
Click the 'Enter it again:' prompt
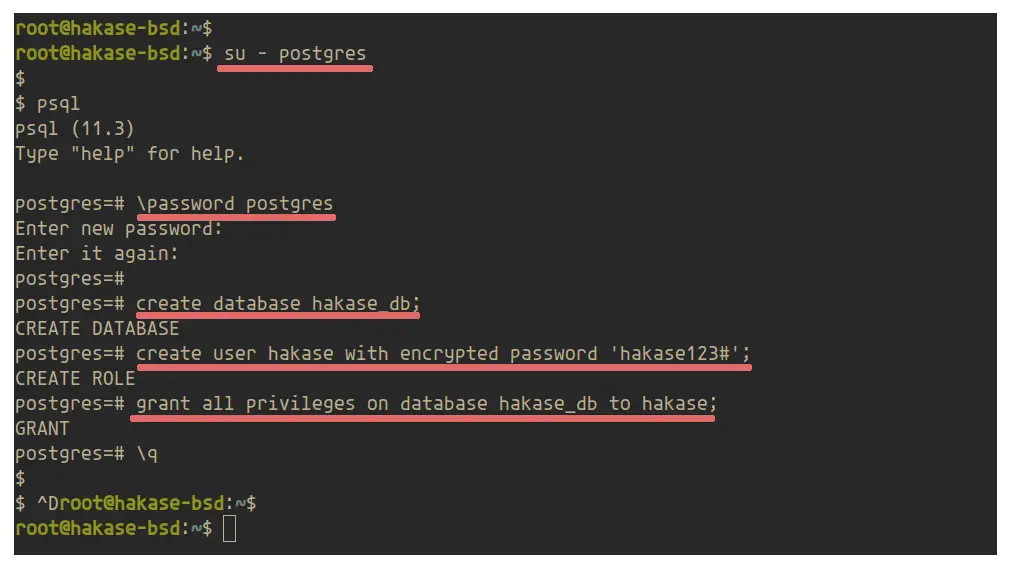click(96, 253)
